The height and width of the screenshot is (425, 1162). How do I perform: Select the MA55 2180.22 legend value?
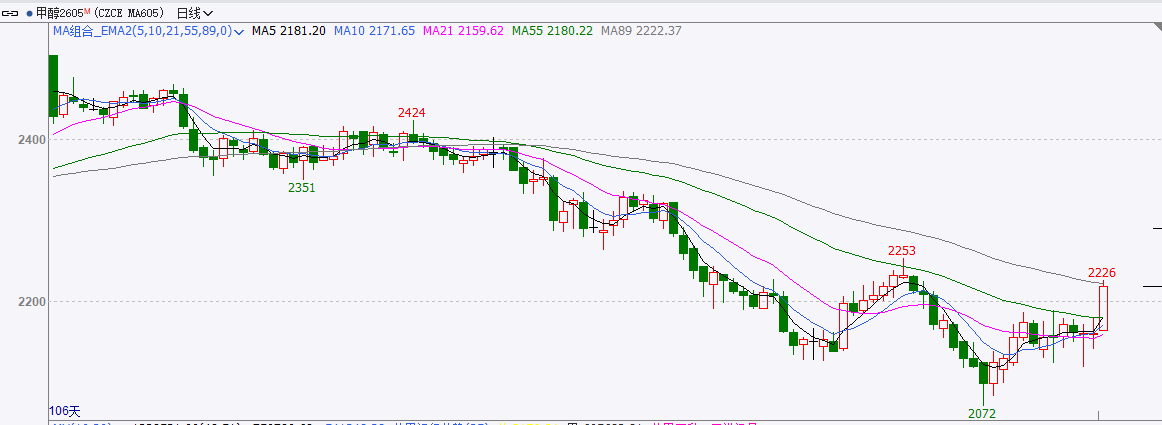pos(552,31)
